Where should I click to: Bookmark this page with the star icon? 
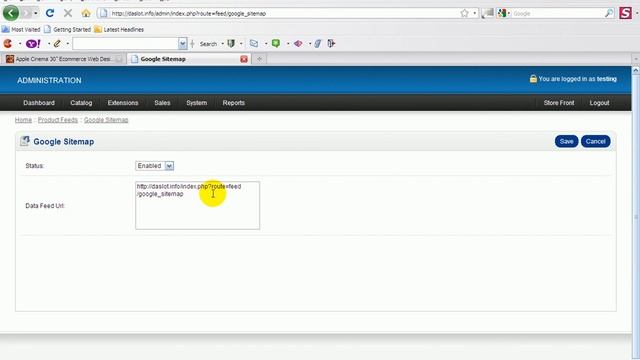(464, 13)
